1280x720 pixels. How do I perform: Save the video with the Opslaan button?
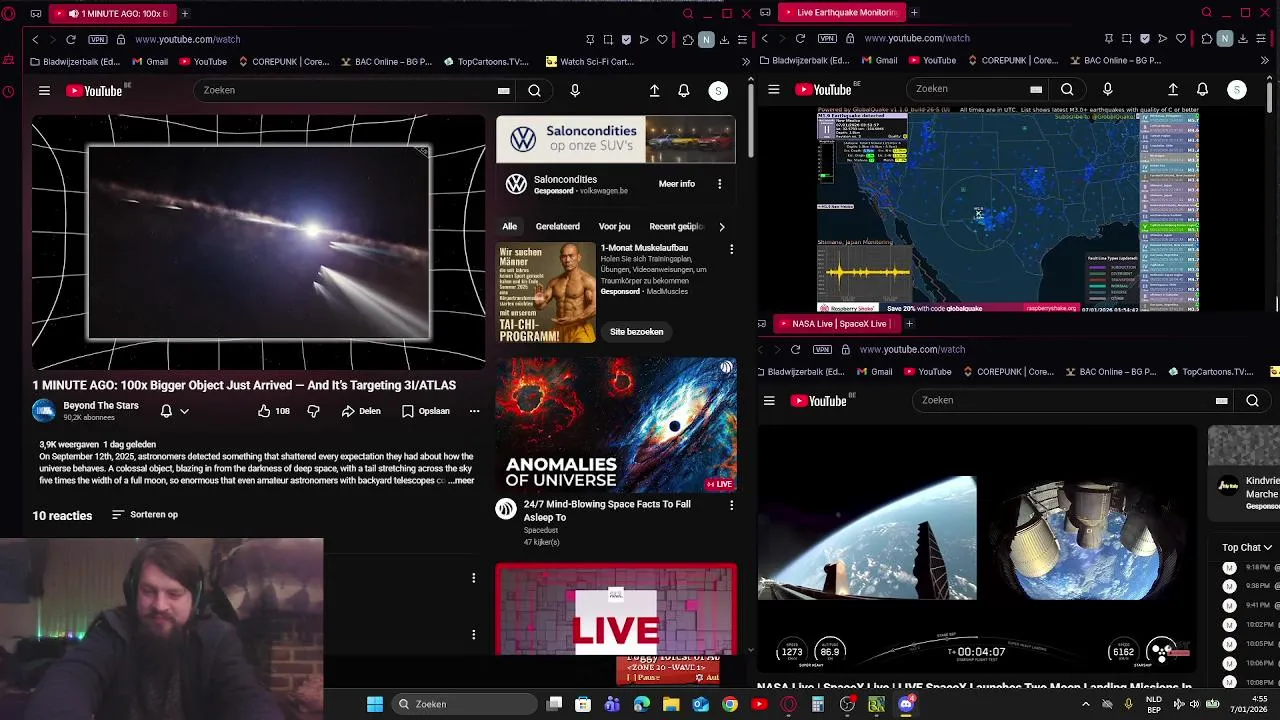(426, 411)
